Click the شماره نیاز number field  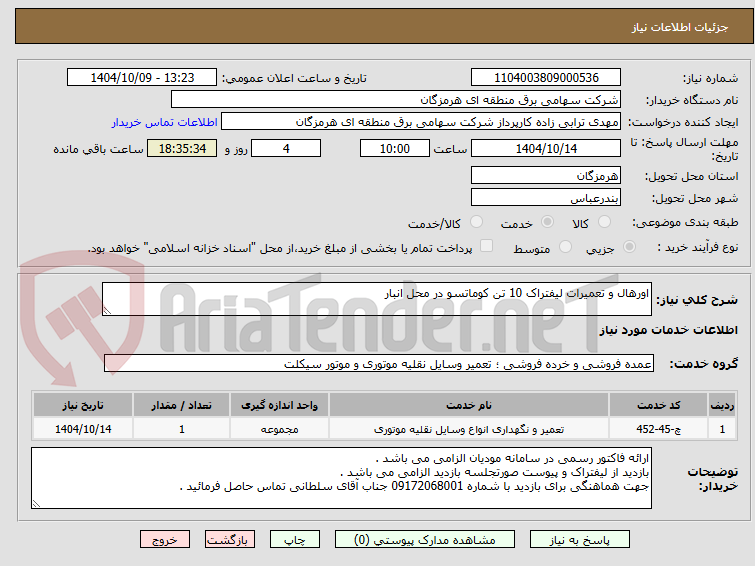tap(546, 77)
